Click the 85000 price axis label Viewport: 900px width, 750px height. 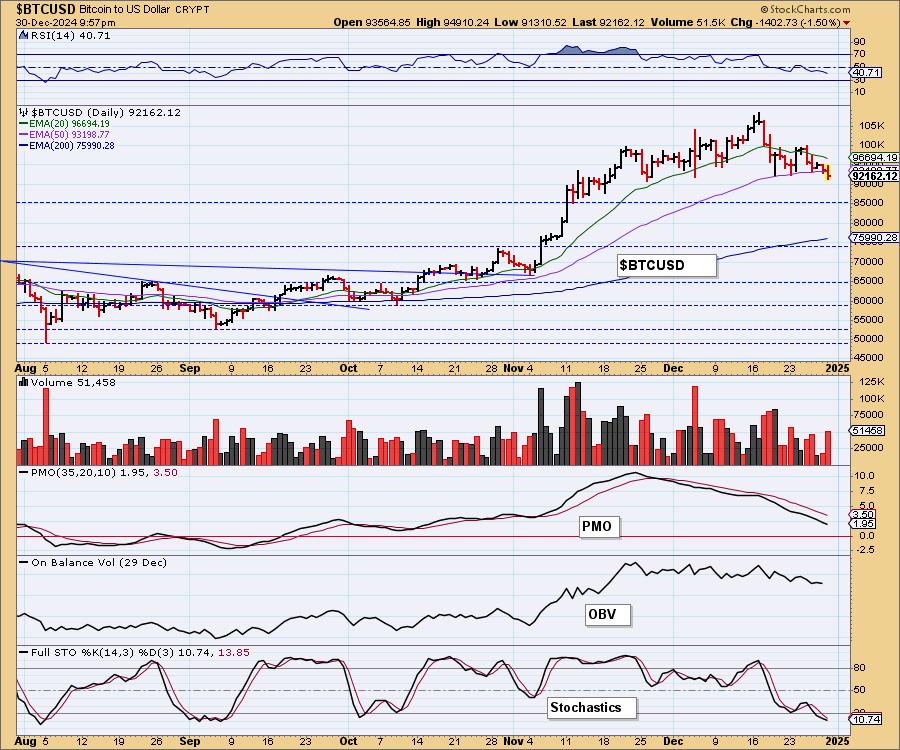click(868, 203)
